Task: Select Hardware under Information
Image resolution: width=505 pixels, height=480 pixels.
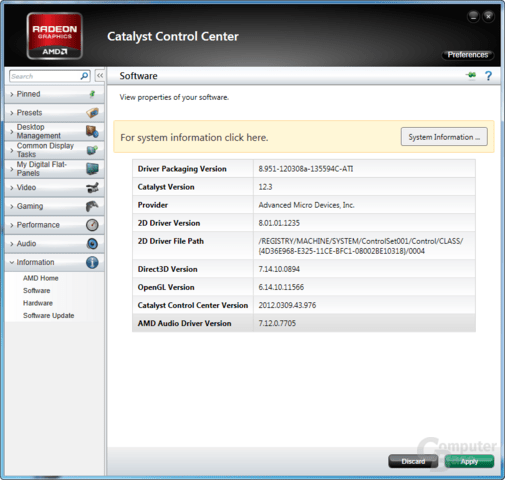Action: [38, 303]
